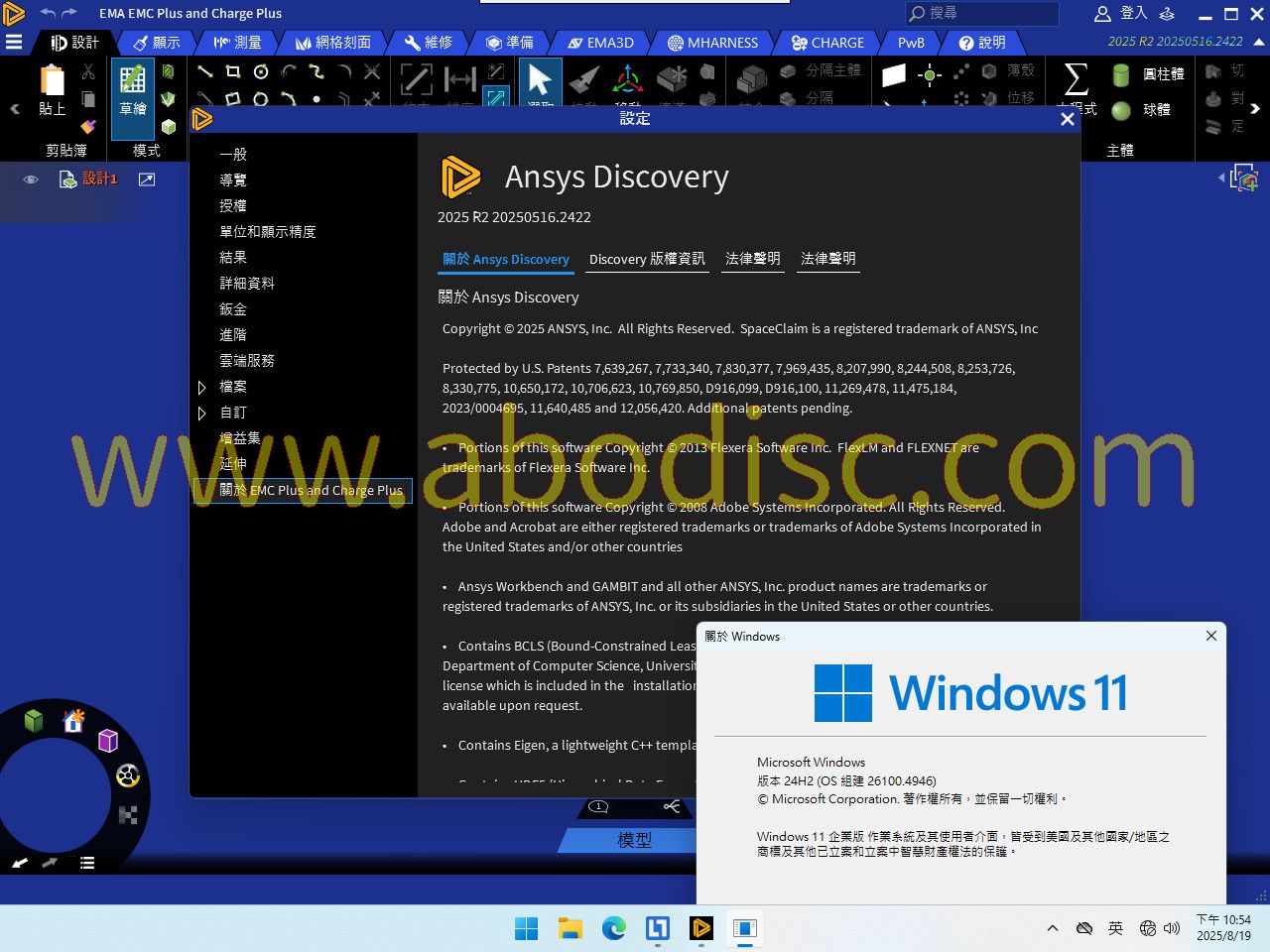Viewport: 1270px width, 952px height.
Task: Click the 登入 sign-in button
Action: (x=1120, y=13)
